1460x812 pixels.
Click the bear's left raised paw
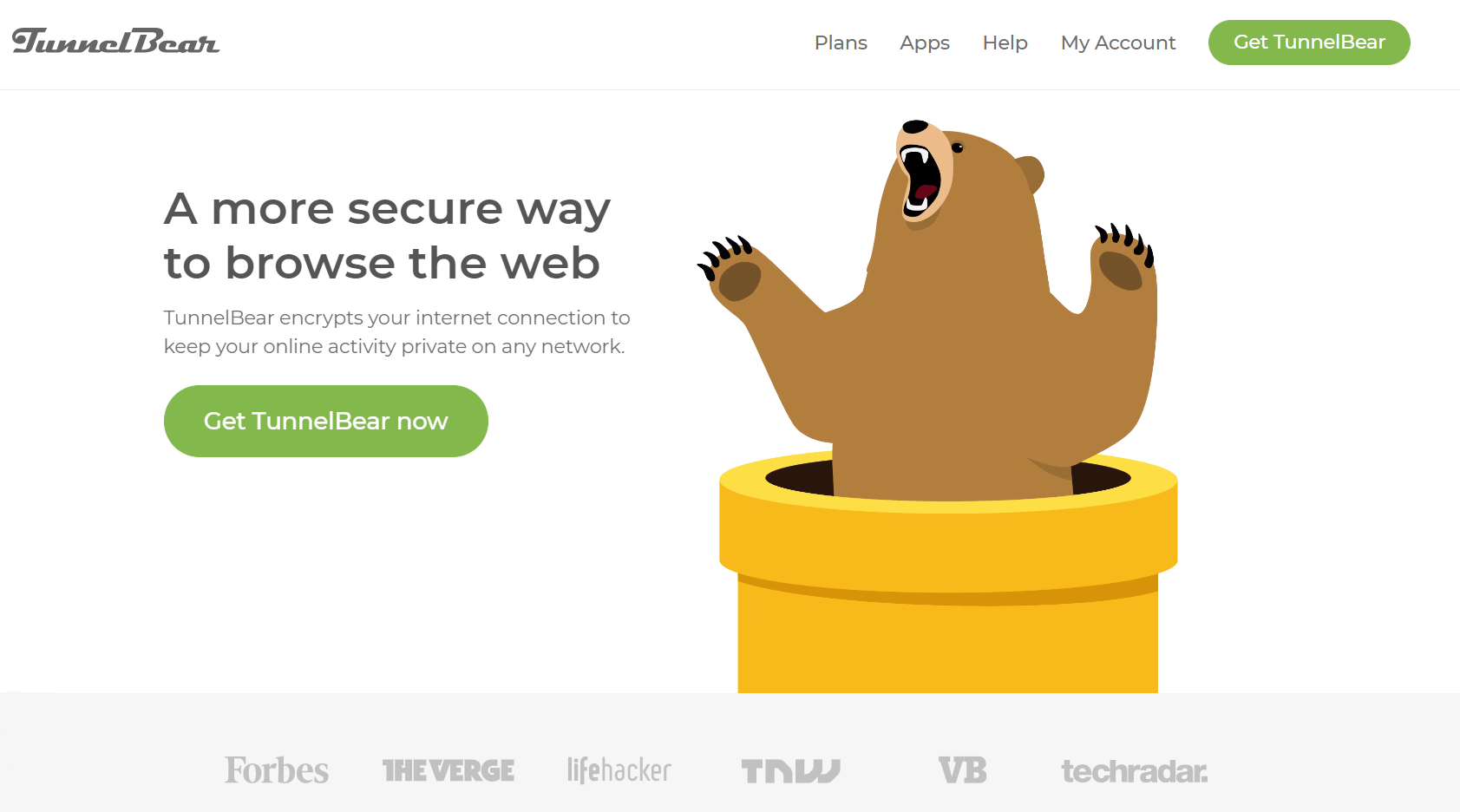pos(730,269)
